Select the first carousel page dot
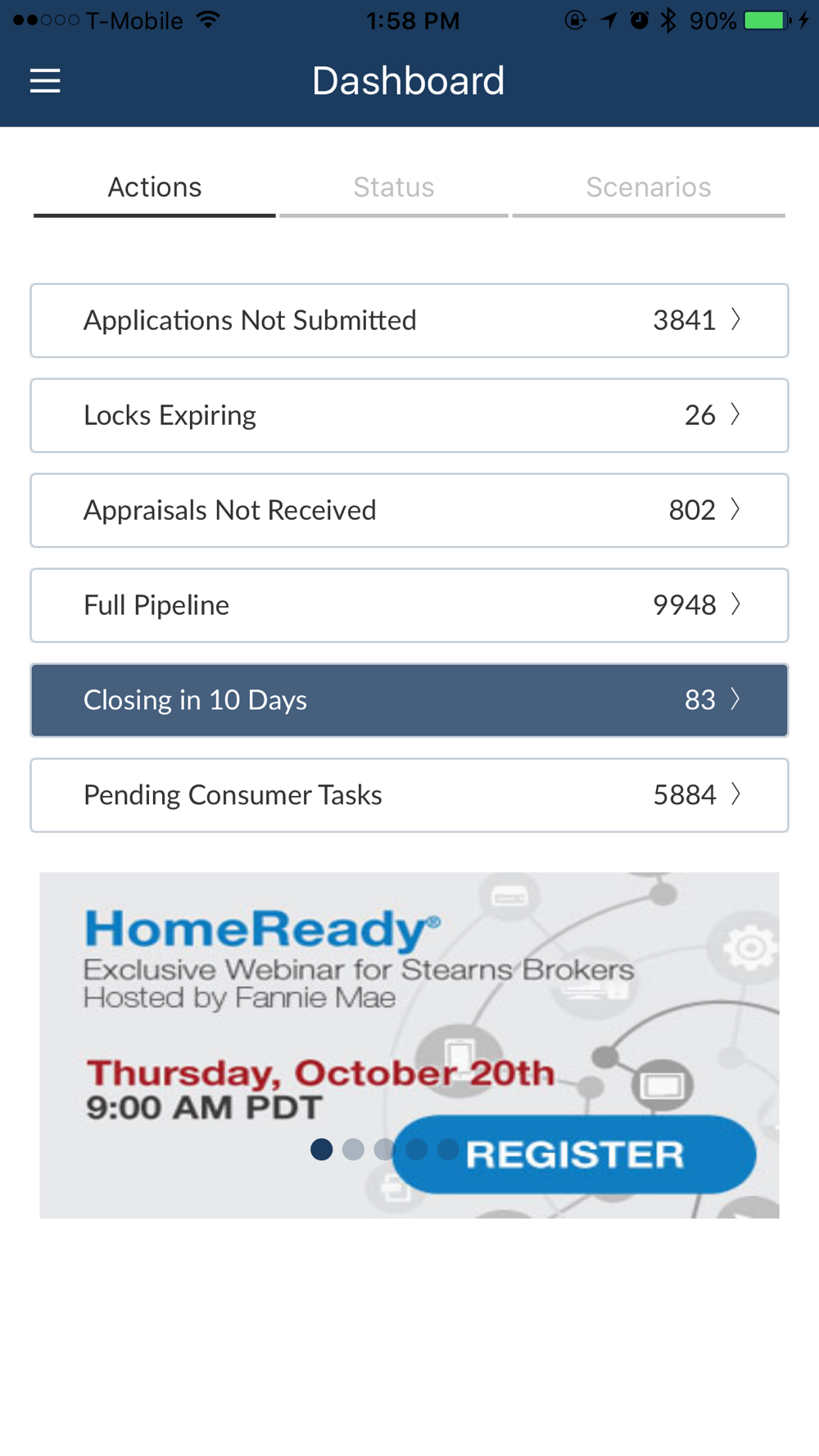 click(x=322, y=1150)
